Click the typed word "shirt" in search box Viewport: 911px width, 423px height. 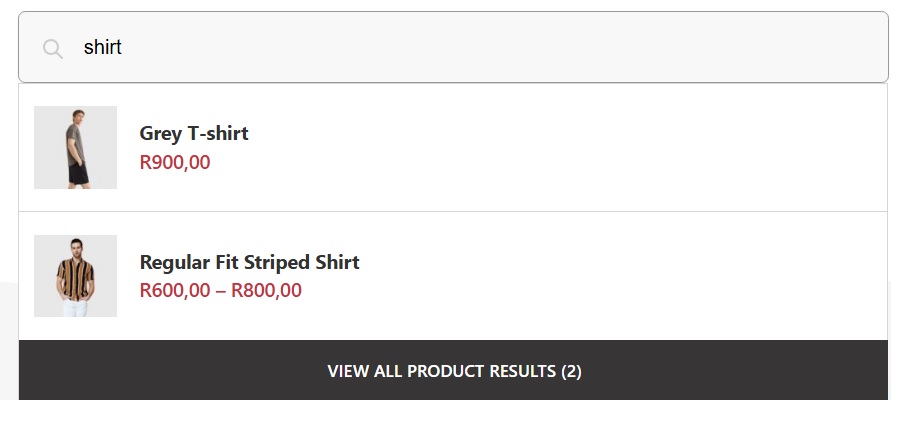pyautogui.click(x=102, y=48)
